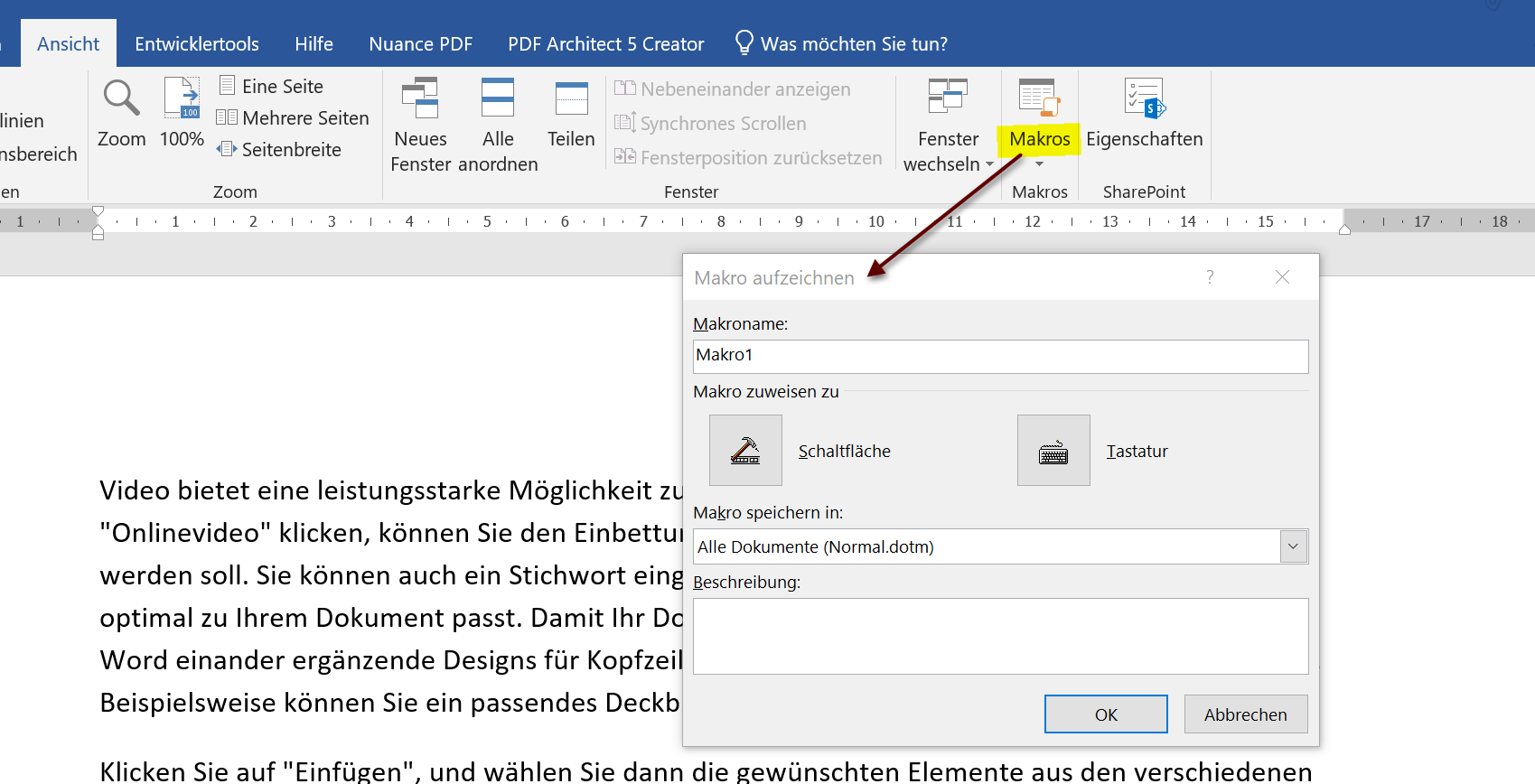The height and width of the screenshot is (784, 1535).
Task: Expand the Makro speichern in dropdown
Action: pyautogui.click(x=1293, y=546)
